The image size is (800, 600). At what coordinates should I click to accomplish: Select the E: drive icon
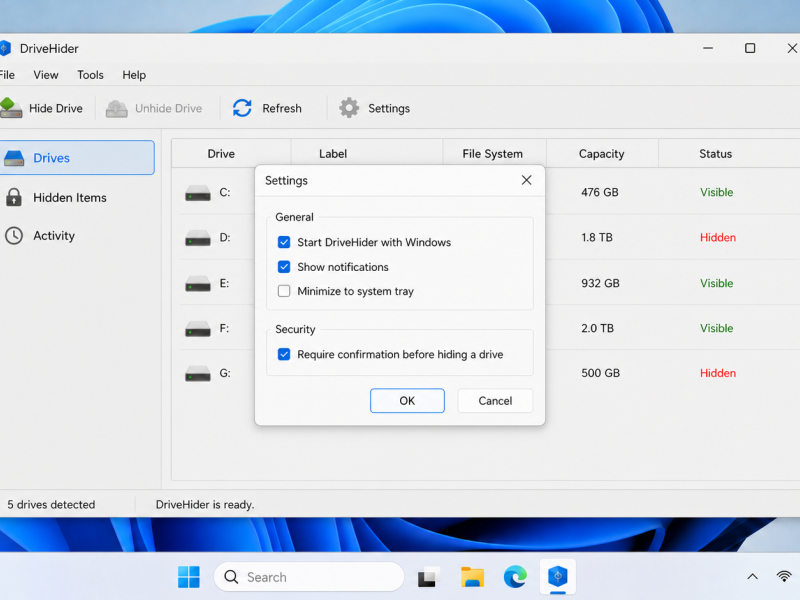point(197,284)
